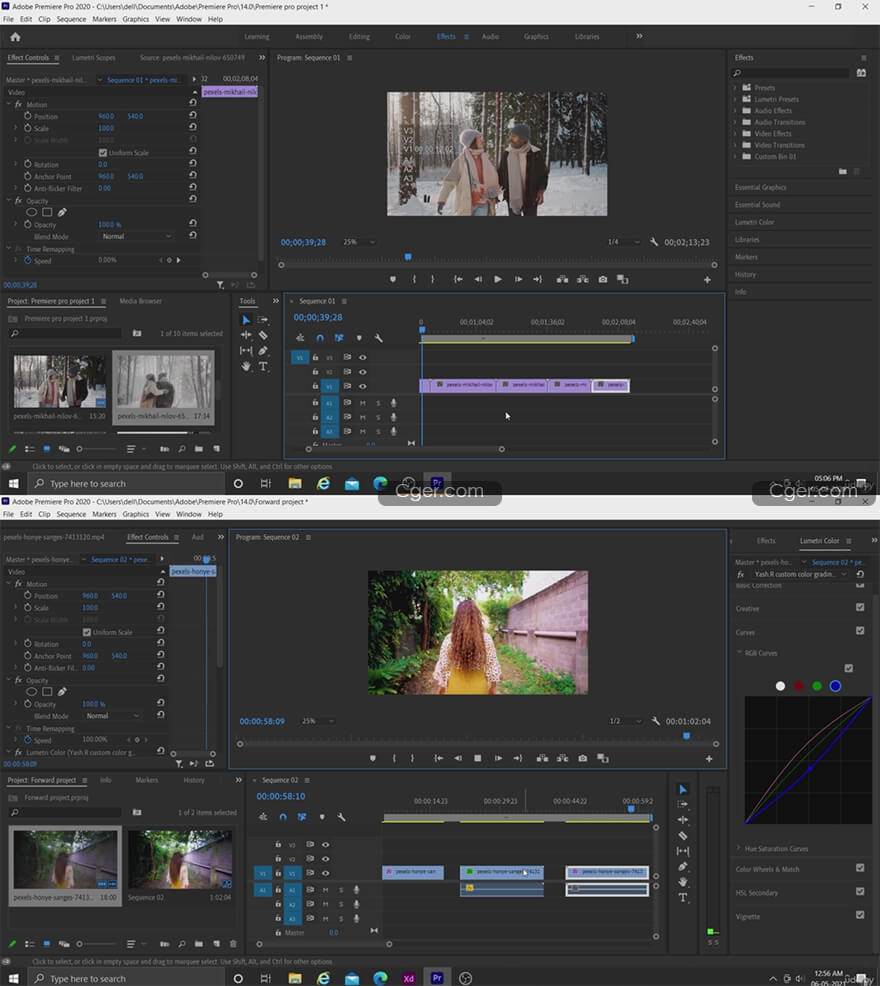Disable the HSL Secondary checkbox

coord(860,892)
